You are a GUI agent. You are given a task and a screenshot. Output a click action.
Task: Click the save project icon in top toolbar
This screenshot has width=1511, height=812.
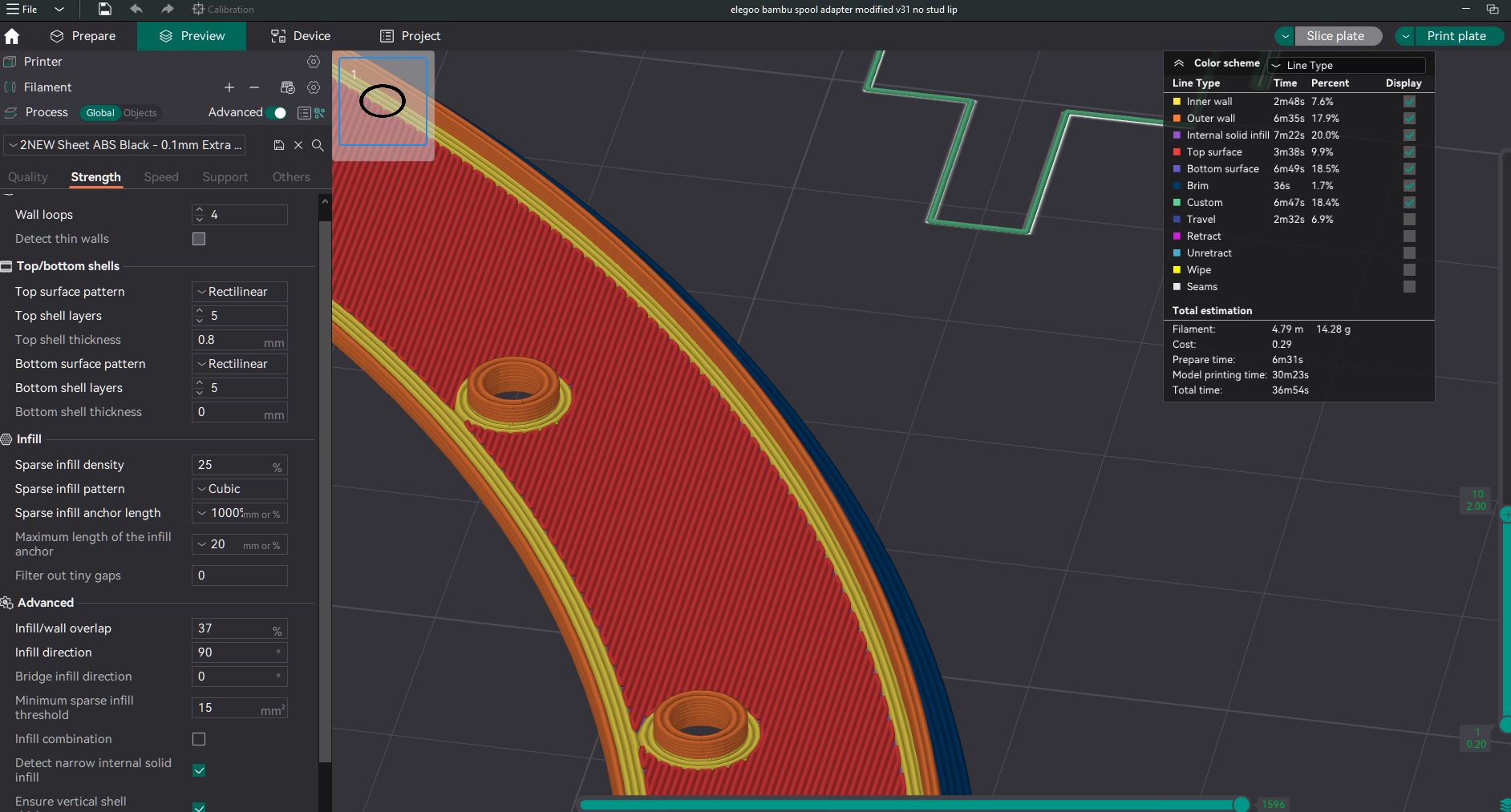(105, 9)
